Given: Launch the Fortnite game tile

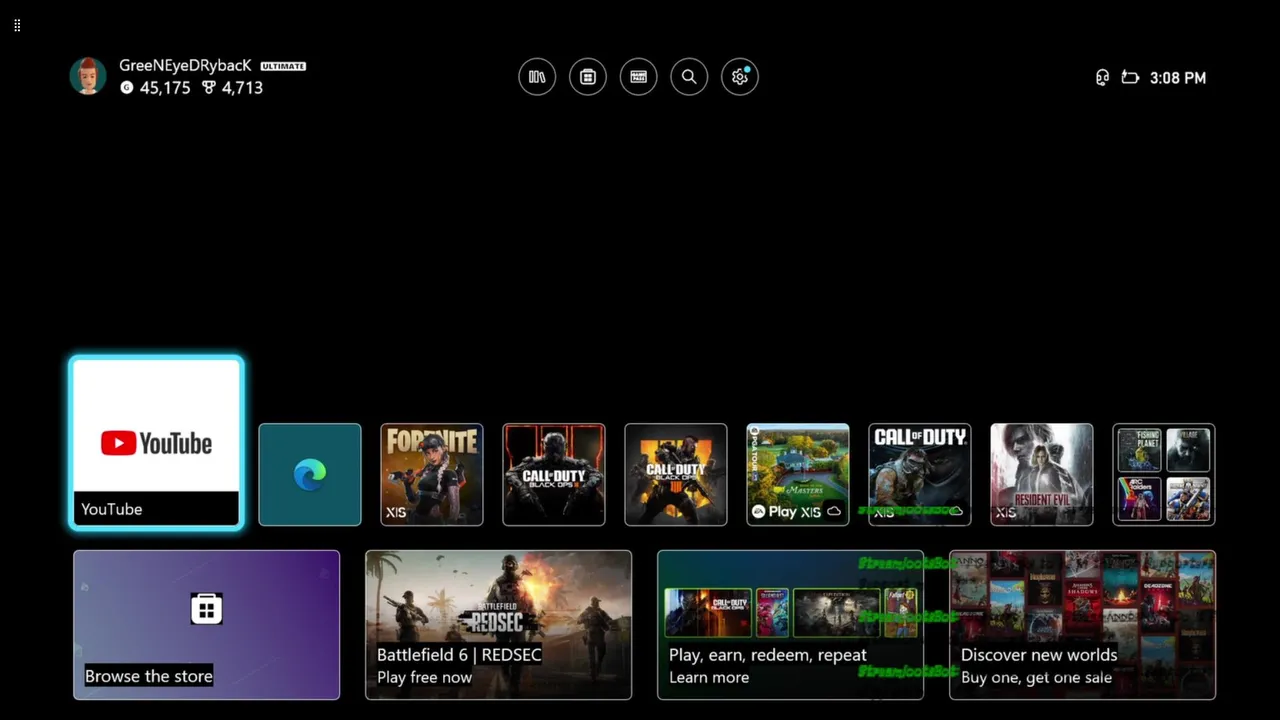Looking at the screenshot, I should coord(432,474).
